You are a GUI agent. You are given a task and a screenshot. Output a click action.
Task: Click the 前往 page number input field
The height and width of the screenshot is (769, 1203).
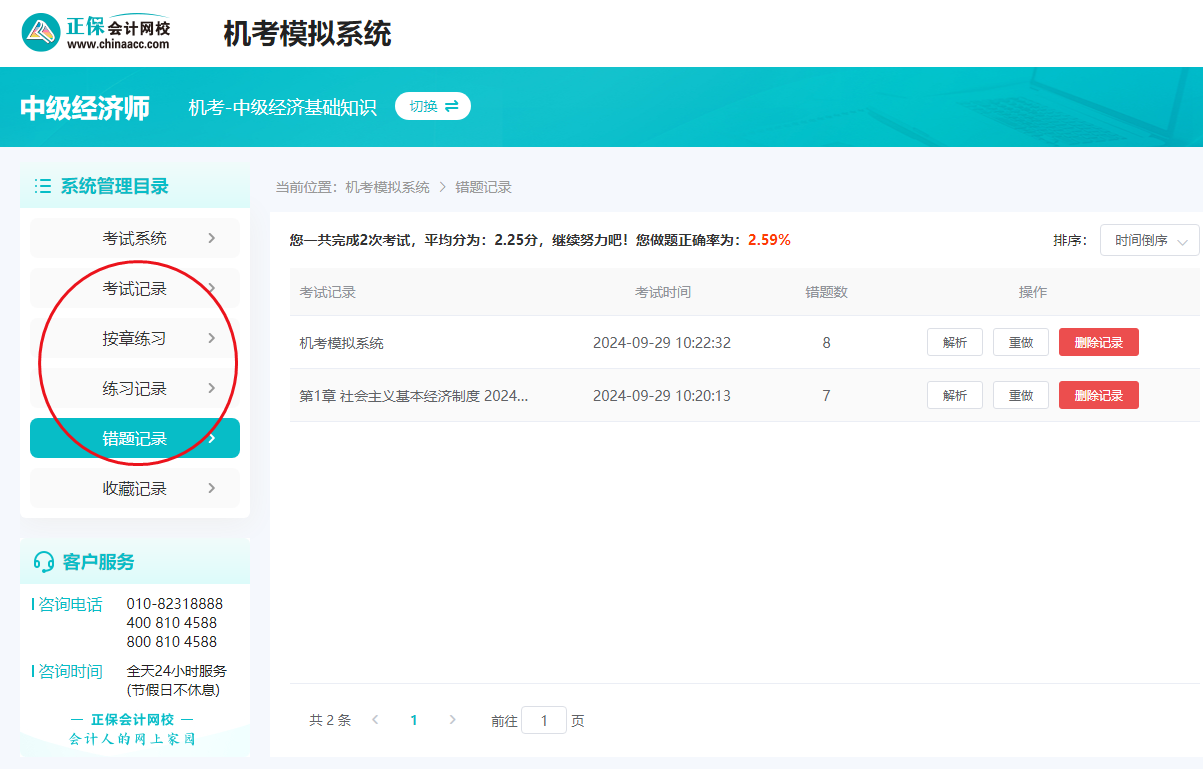pos(544,719)
